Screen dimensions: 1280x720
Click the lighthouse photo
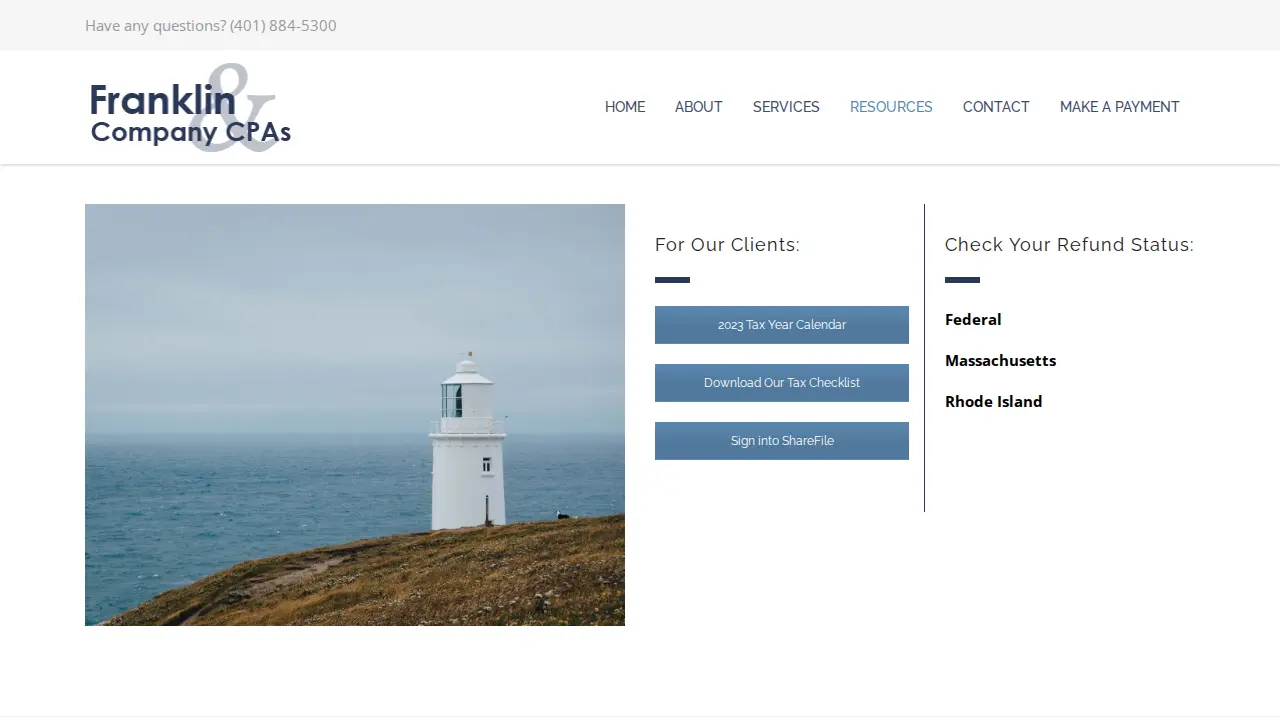pyautogui.click(x=355, y=415)
